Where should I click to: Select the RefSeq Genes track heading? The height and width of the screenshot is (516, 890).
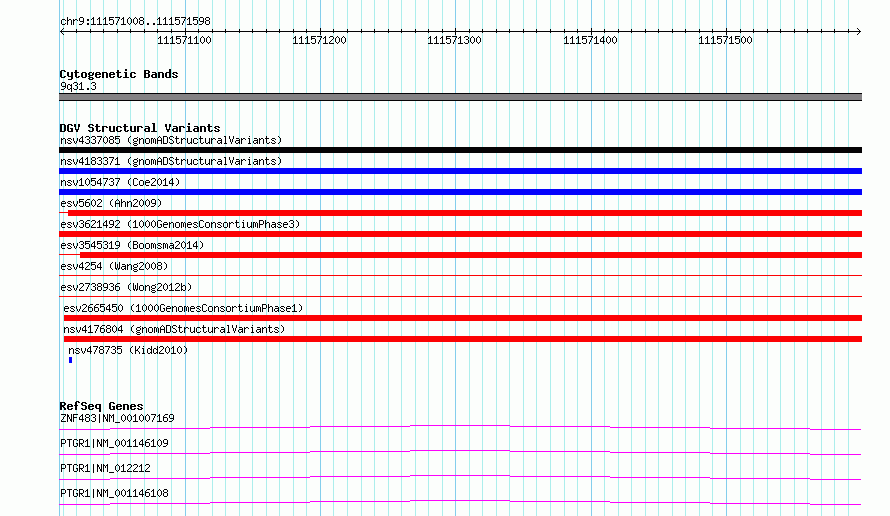click(101, 406)
